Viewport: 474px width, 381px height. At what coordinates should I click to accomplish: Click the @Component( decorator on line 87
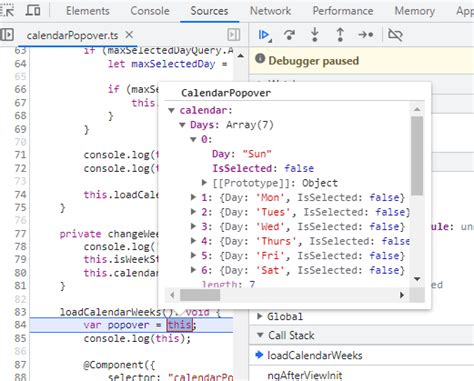[x=119, y=365]
